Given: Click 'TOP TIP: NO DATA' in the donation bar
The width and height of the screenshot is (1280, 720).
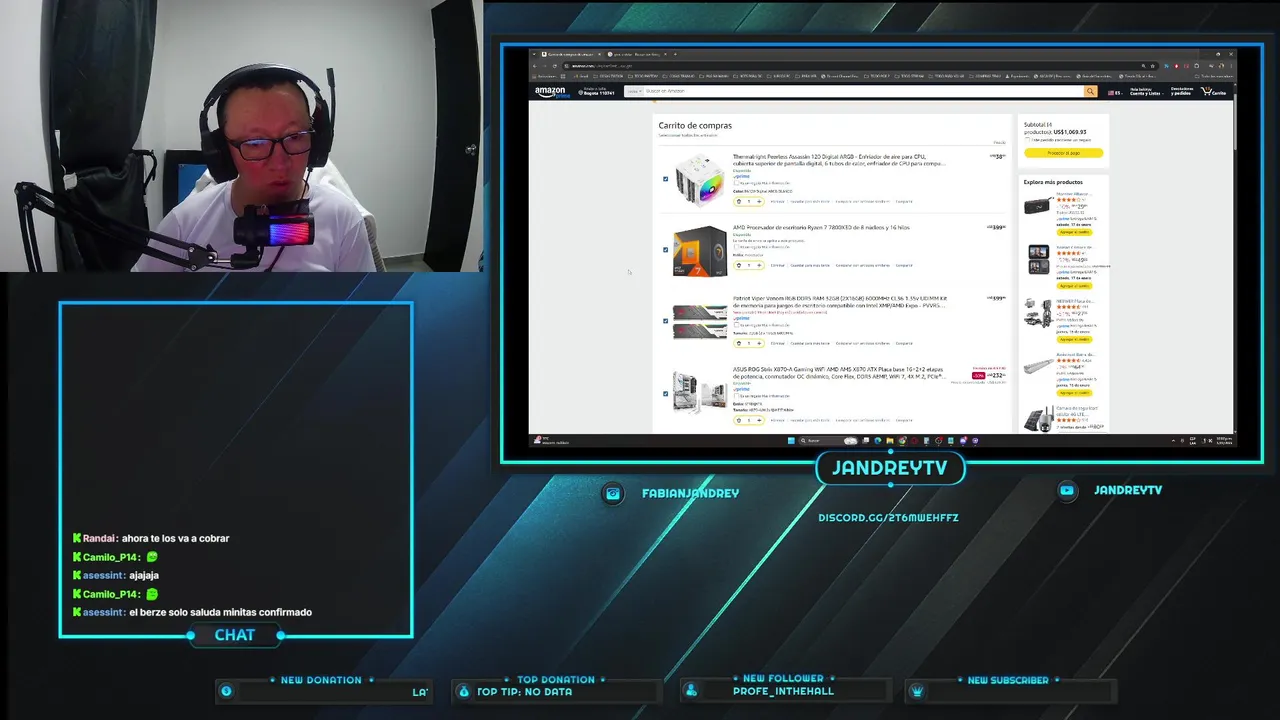Looking at the screenshot, I should tap(524, 691).
